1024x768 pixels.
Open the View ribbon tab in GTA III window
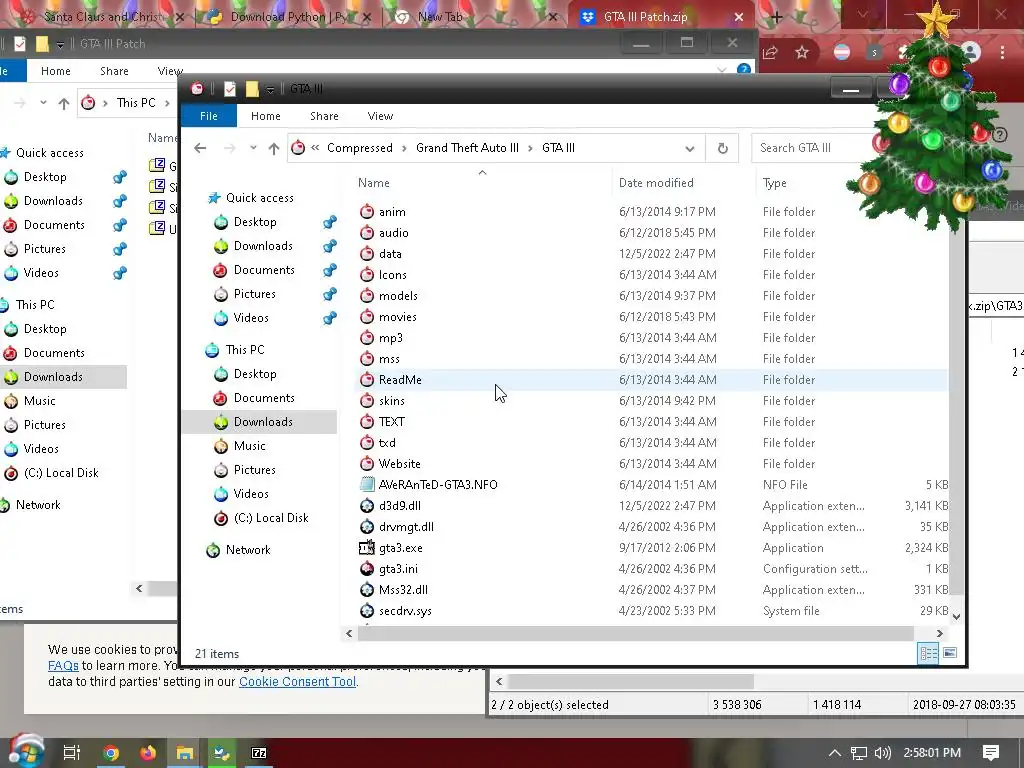click(x=380, y=116)
